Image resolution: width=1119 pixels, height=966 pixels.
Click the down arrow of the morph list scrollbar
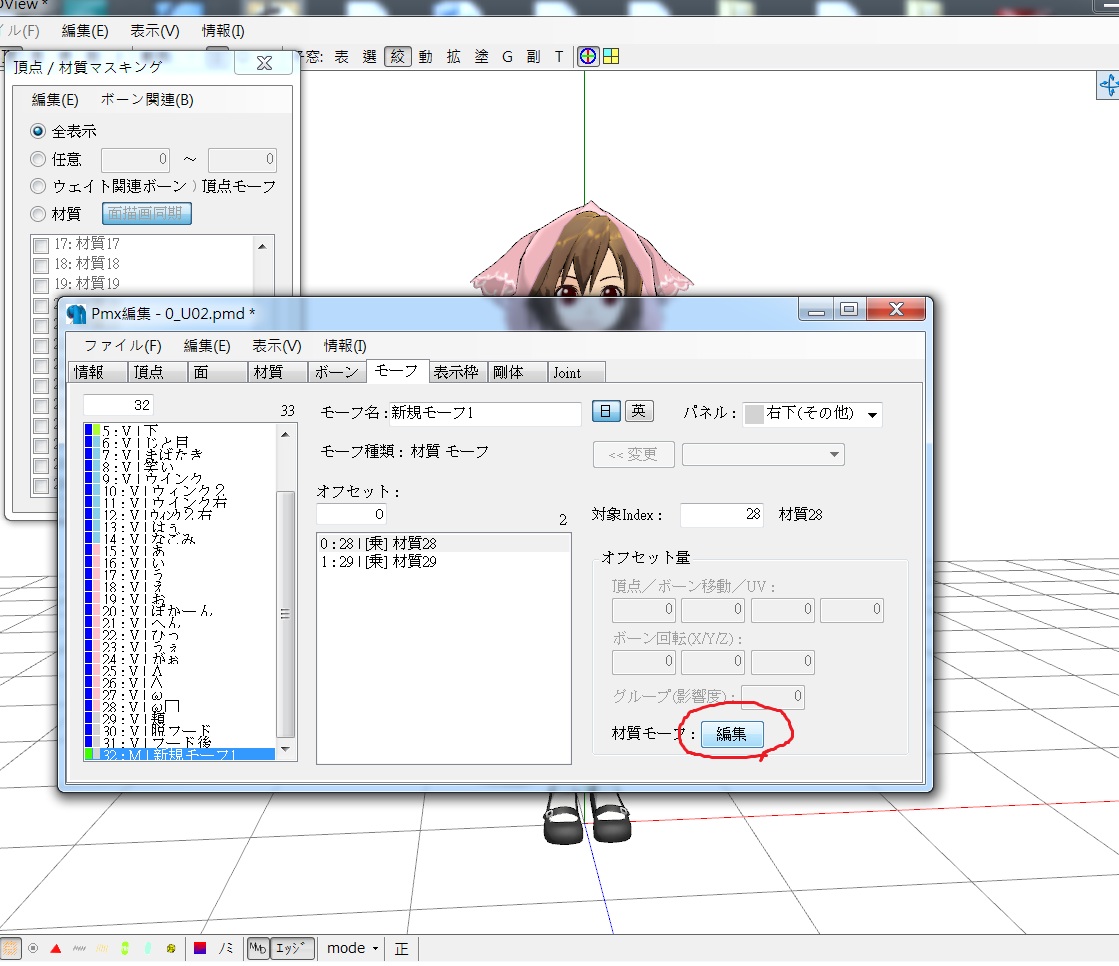285,749
